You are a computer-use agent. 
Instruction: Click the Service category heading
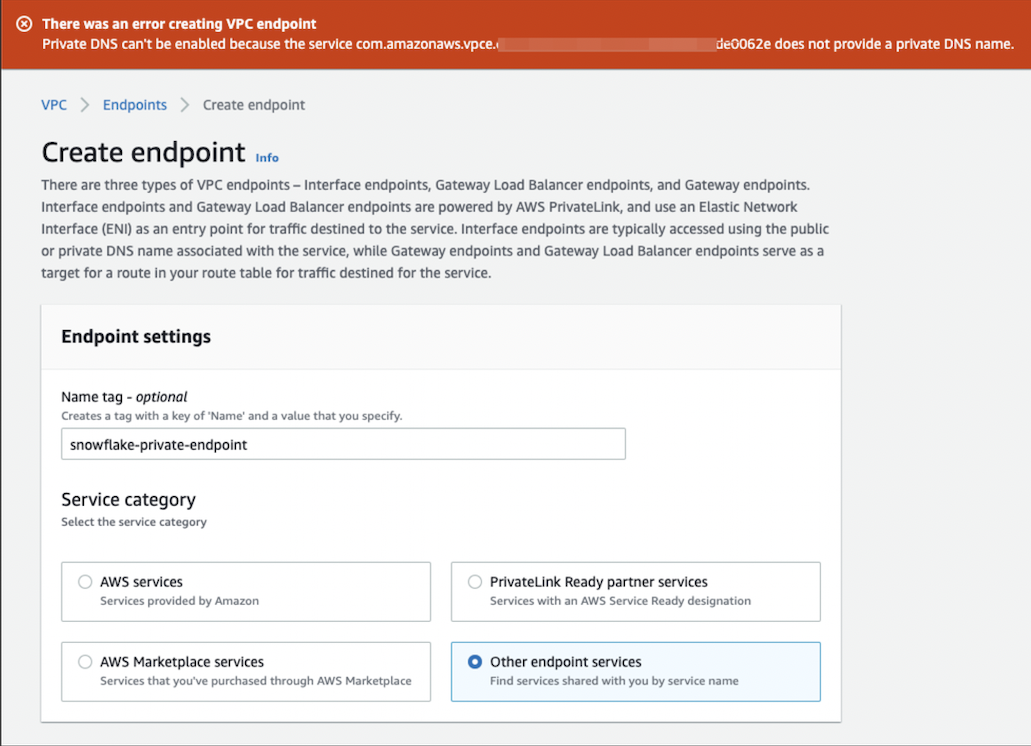128,499
